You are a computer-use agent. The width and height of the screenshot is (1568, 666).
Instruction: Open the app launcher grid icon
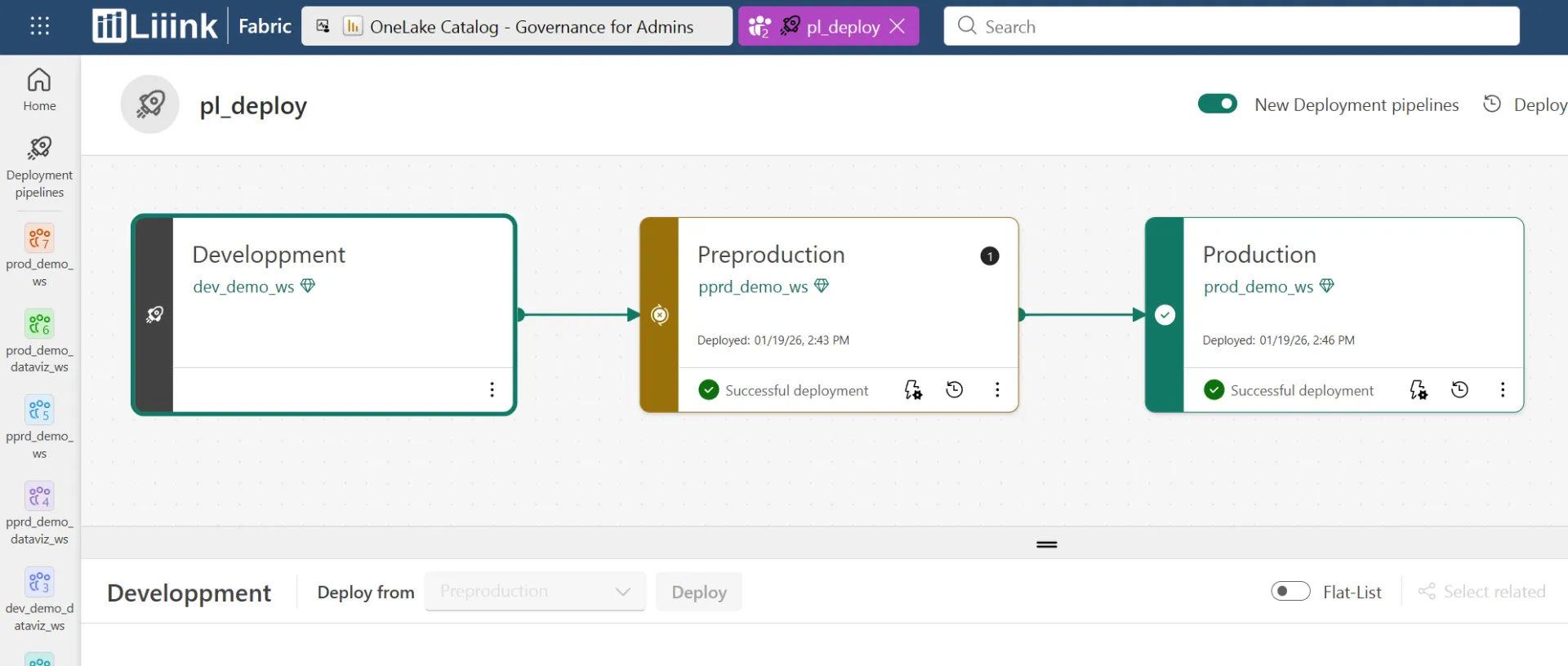pos(39,26)
